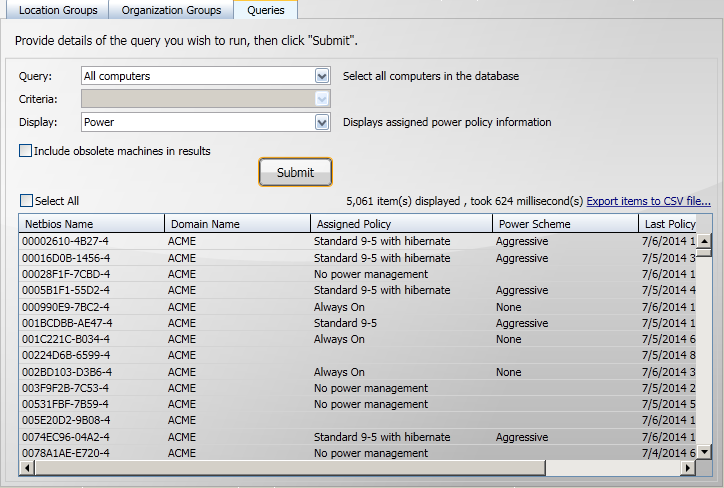Expand the Display dropdown arrow
724x488 pixels.
click(321, 122)
